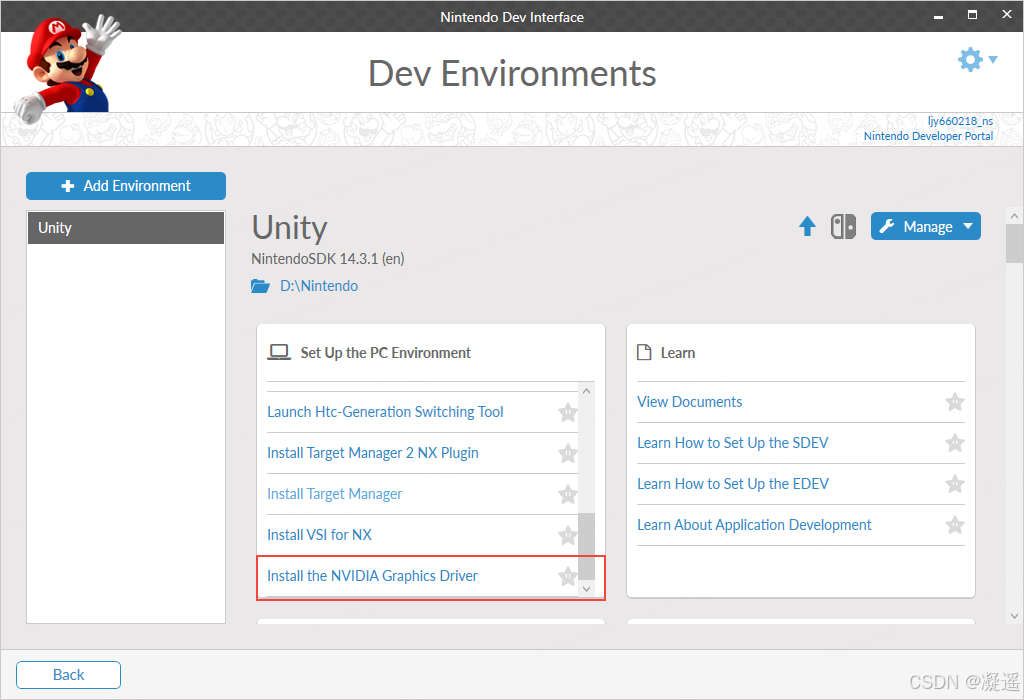The image size is (1024, 700).
Task: Close the Nintendo Dev Interface window
Action: [x=1007, y=14]
